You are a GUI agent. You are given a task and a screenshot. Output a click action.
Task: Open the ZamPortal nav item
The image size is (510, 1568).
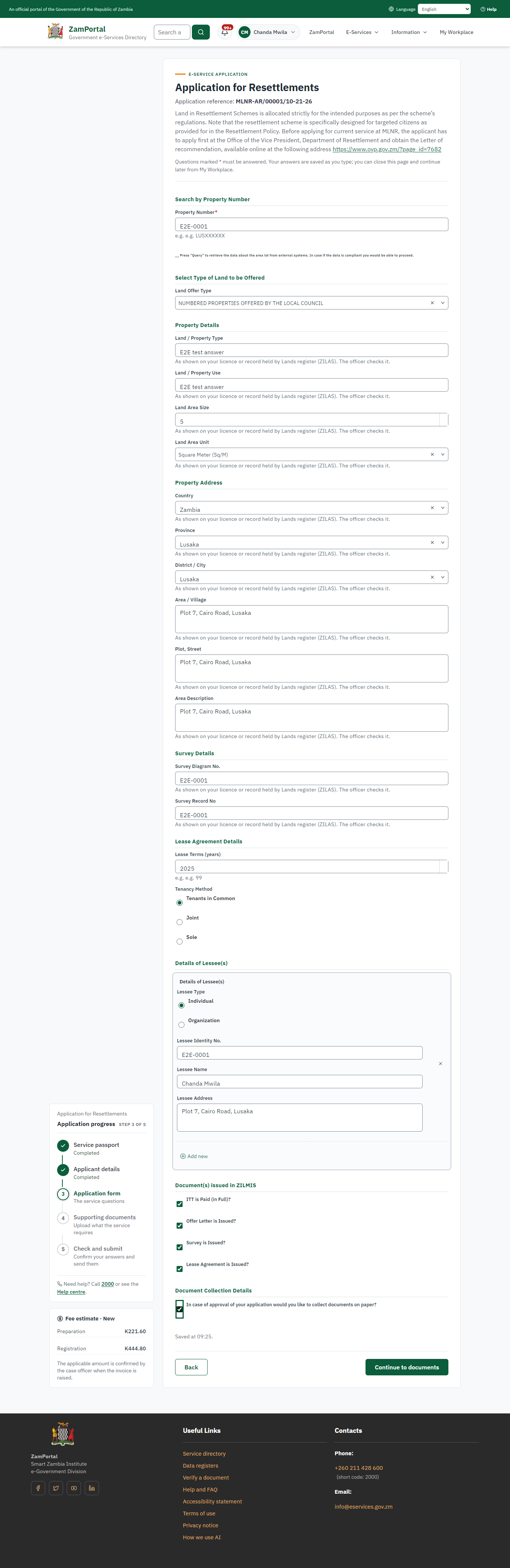click(321, 32)
